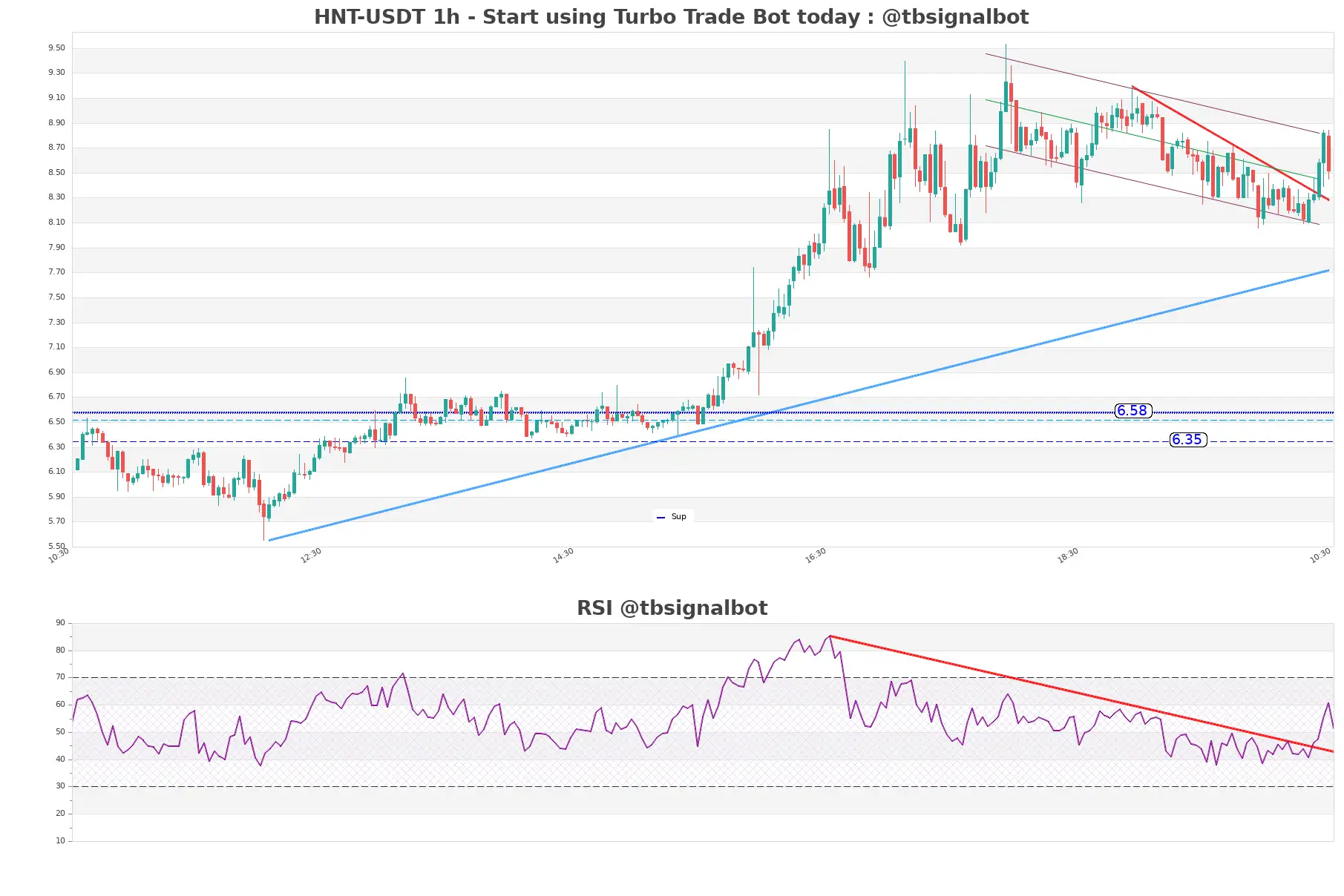
Task: Click the RSI 50 axis label
Action: click(60, 732)
